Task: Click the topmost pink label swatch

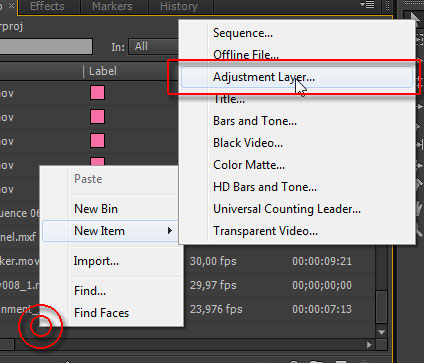Action: (x=97, y=93)
